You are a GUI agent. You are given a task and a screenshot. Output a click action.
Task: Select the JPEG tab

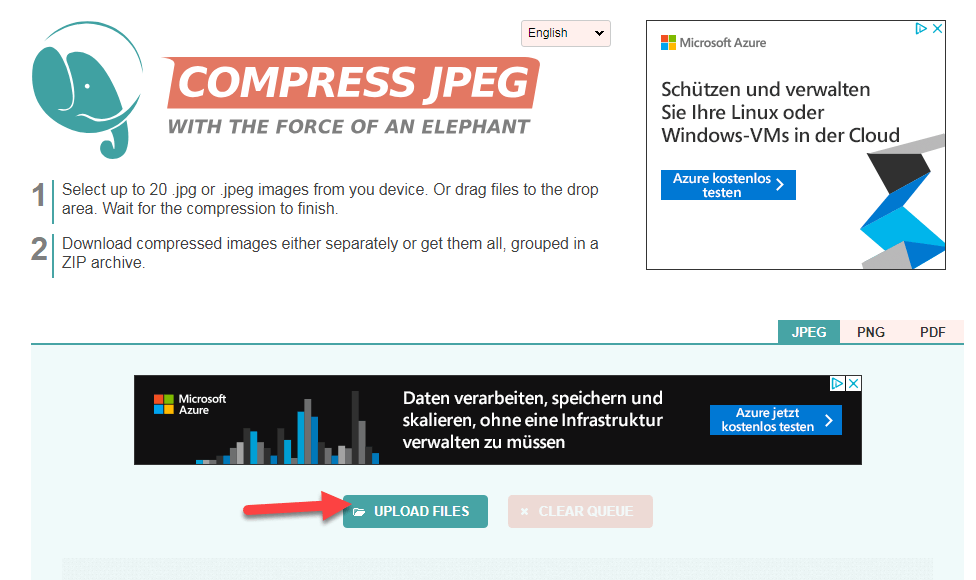pos(808,331)
